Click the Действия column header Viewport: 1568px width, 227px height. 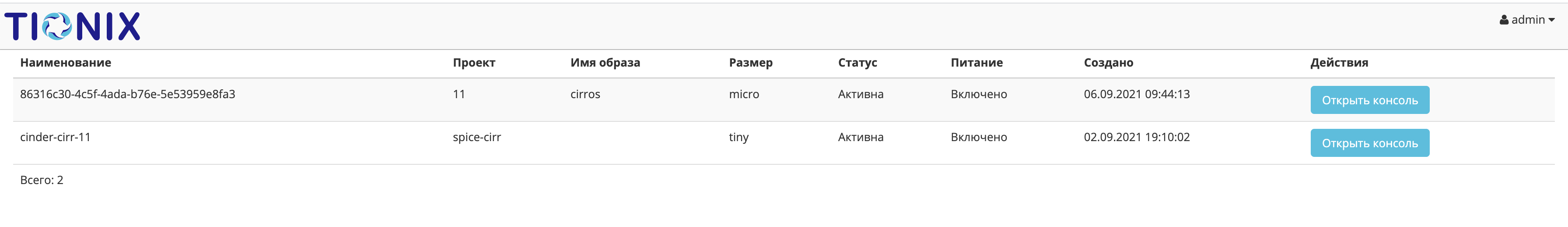pyautogui.click(x=1338, y=62)
